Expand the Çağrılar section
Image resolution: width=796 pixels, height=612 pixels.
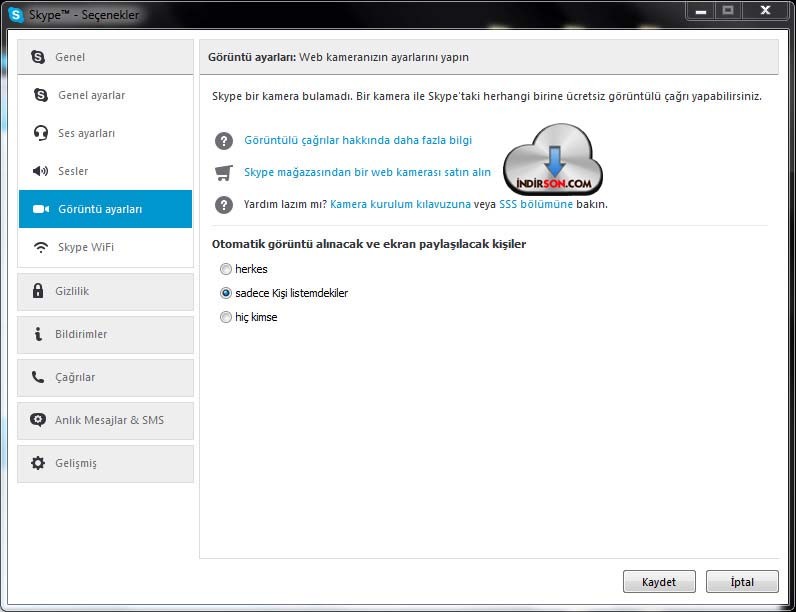[106, 378]
